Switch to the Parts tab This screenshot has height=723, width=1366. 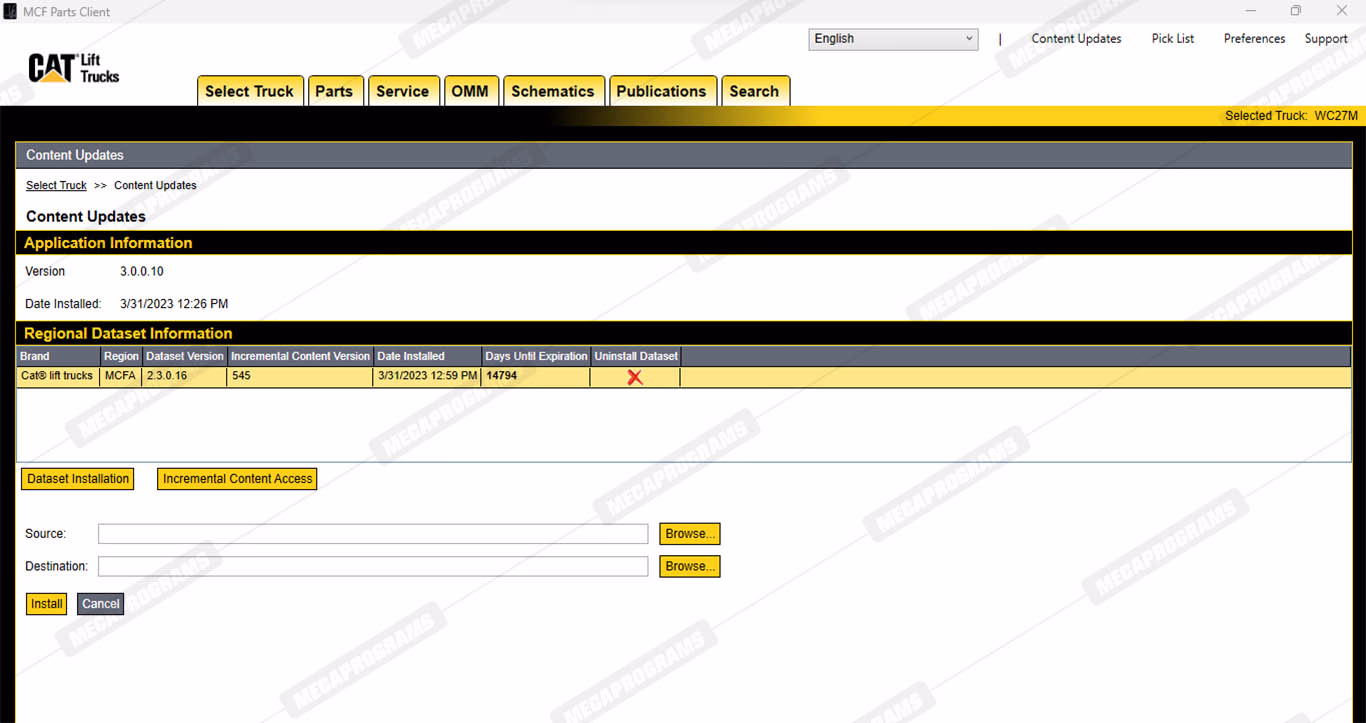pyautogui.click(x=334, y=91)
